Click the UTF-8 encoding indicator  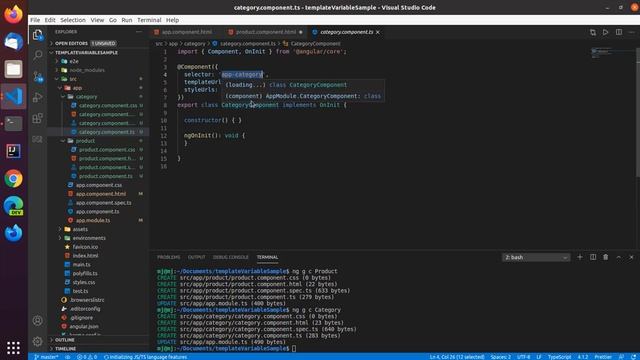tap(523, 357)
